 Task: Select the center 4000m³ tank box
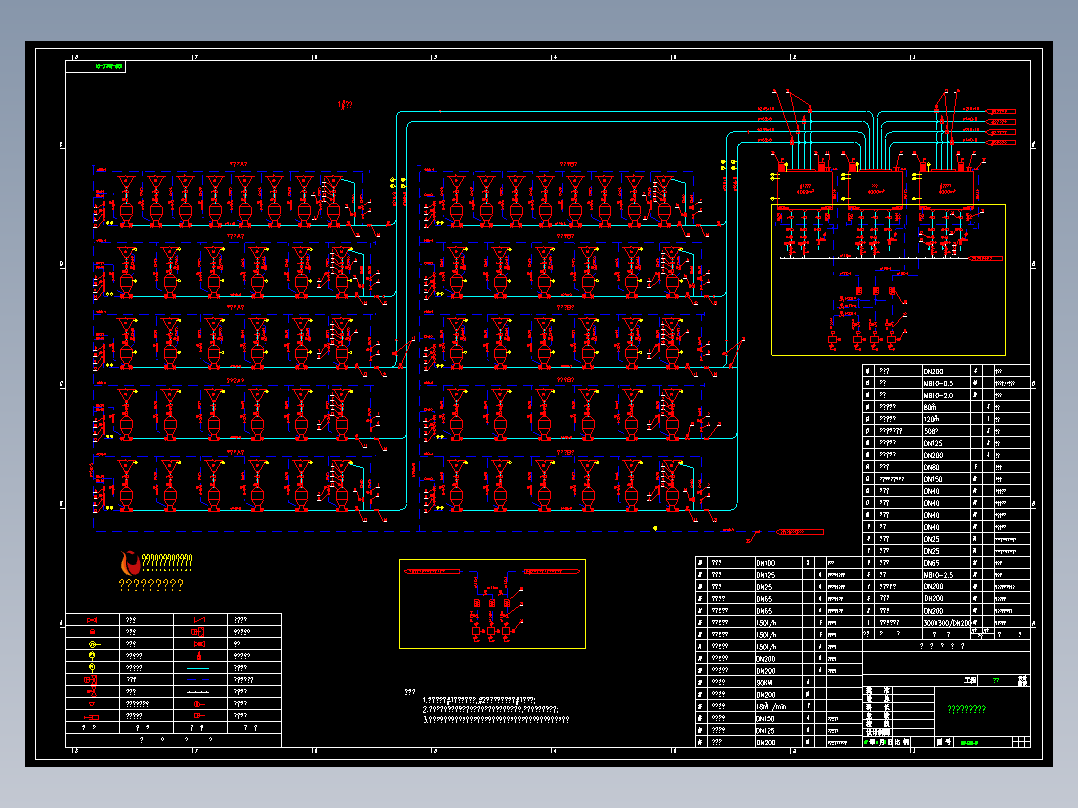click(x=876, y=187)
